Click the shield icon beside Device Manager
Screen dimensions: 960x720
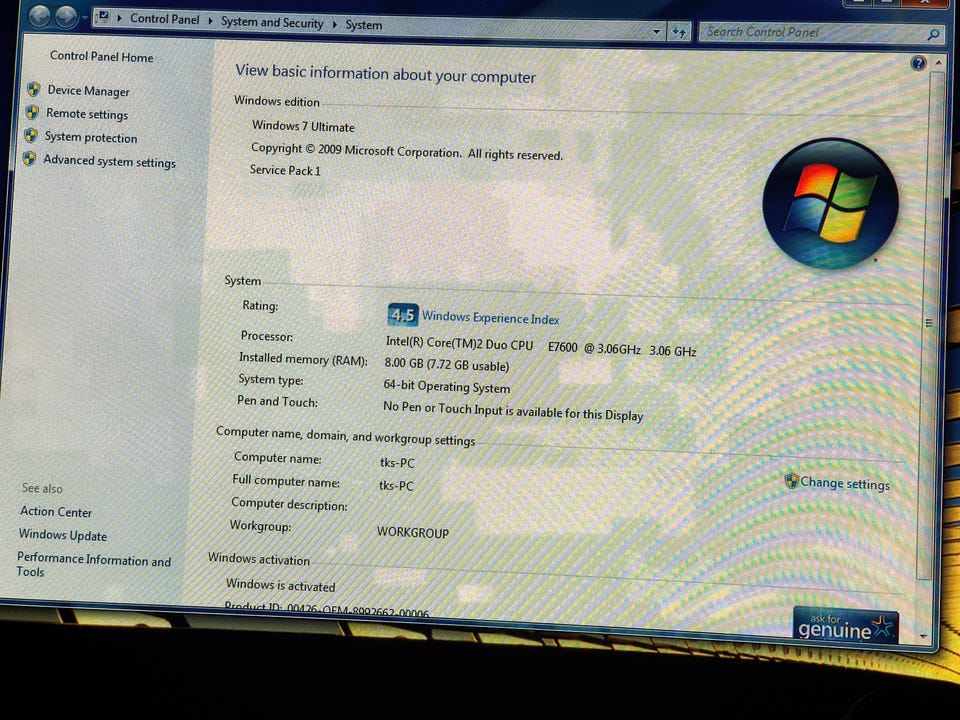tap(34, 89)
